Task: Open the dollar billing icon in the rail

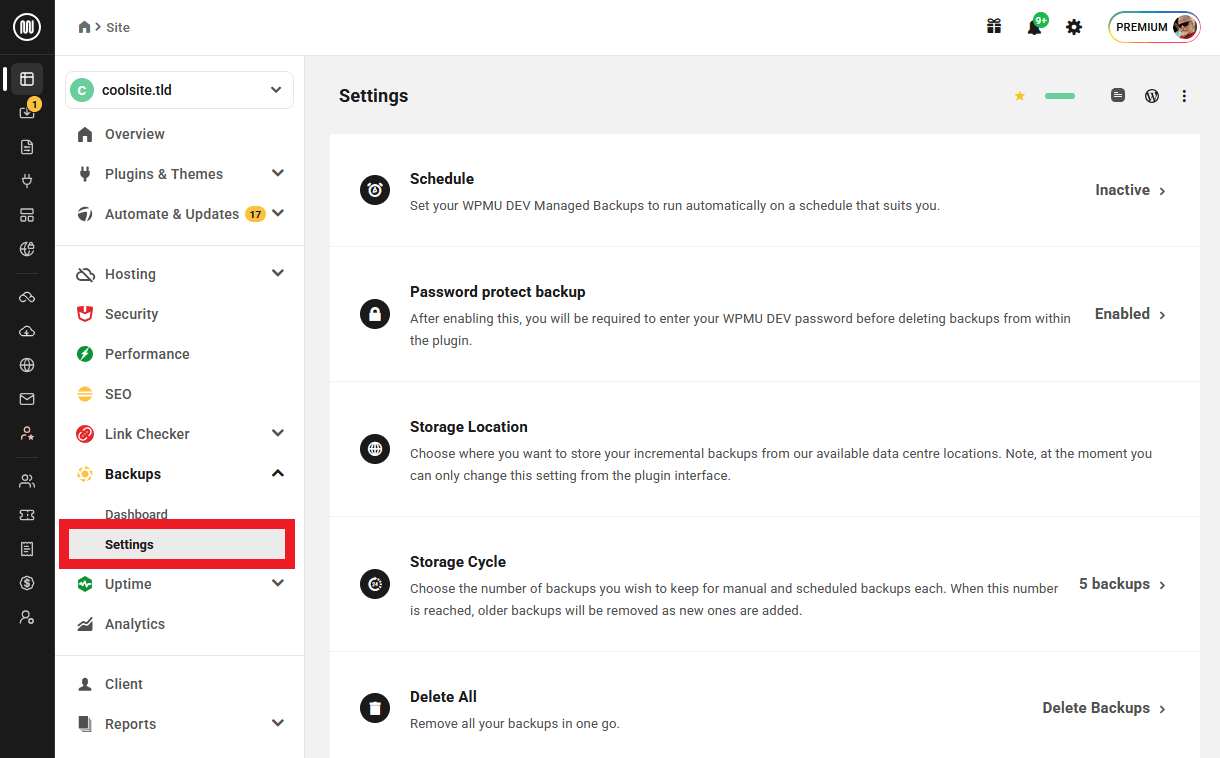Action: (x=27, y=583)
